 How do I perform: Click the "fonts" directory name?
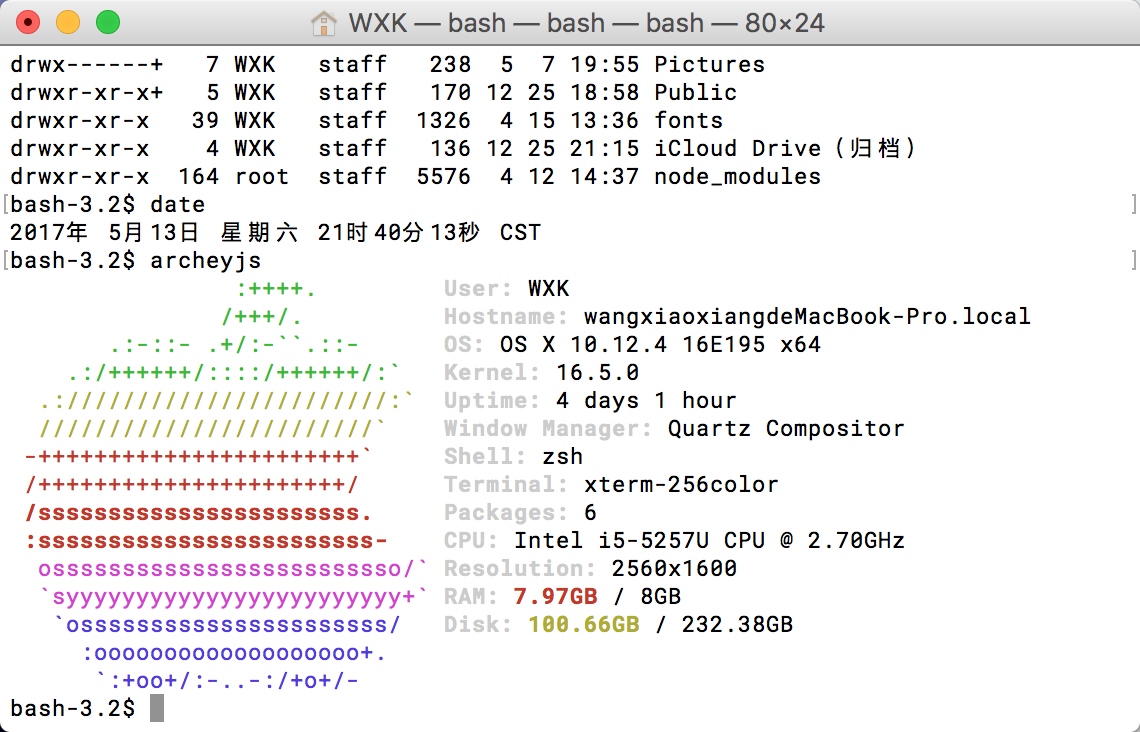point(688,121)
